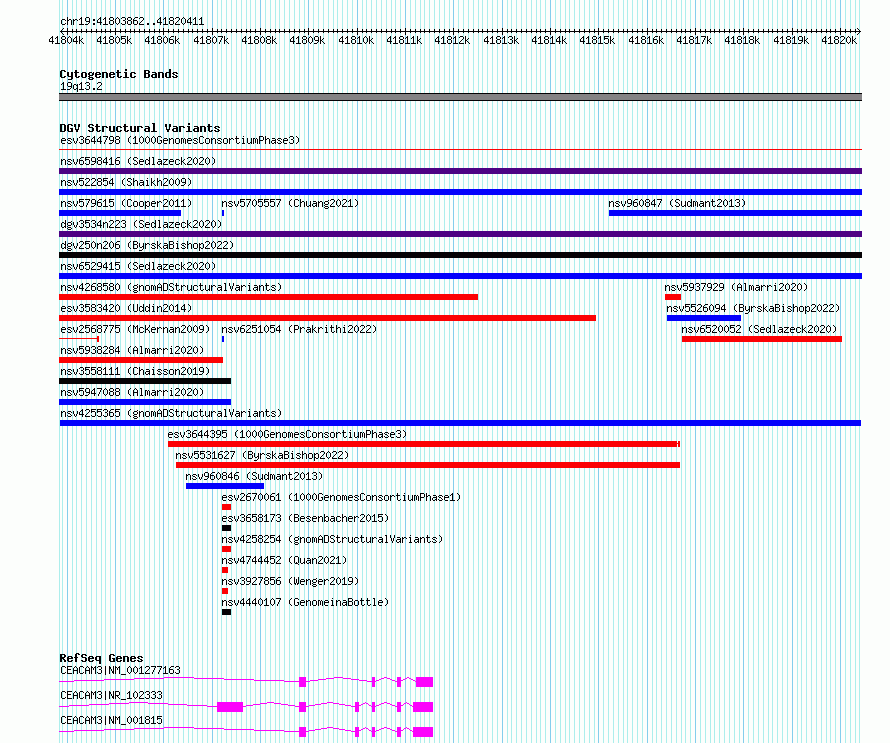Click the nsv4268580 gnomAD red bar
The height and width of the screenshot is (743, 890).
tap(268, 297)
